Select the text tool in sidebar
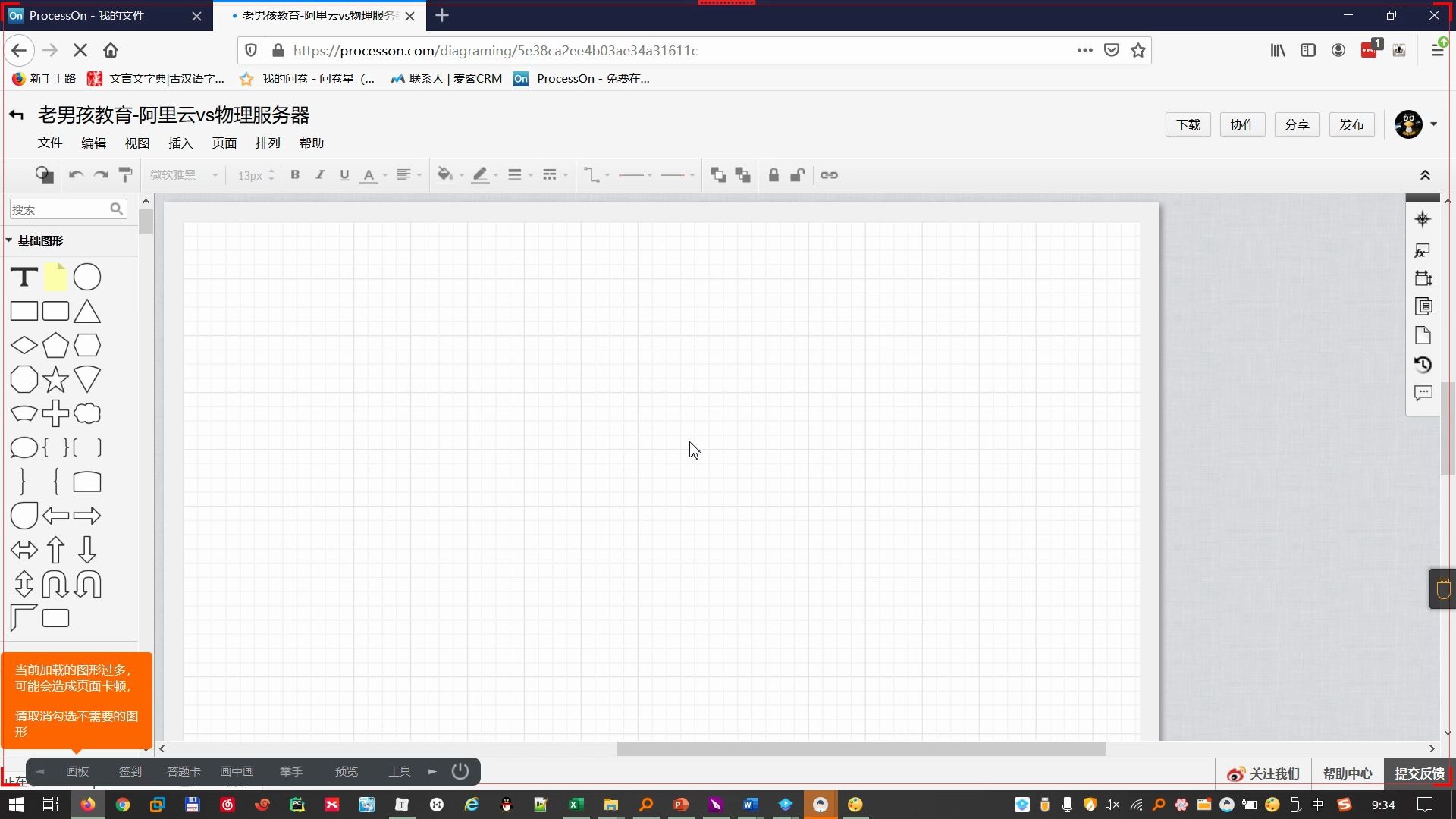This screenshot has width=1456, height=819. click(x=23, y=277)
